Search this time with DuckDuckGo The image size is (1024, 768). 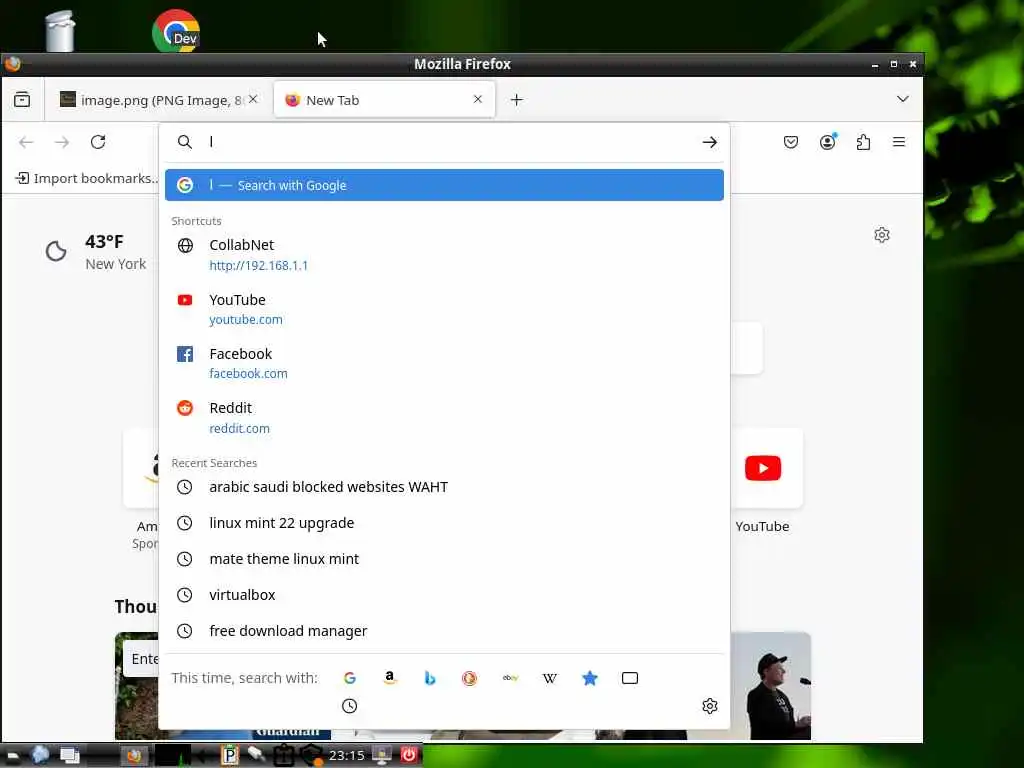pyautogui.click(x=469, y=678)
